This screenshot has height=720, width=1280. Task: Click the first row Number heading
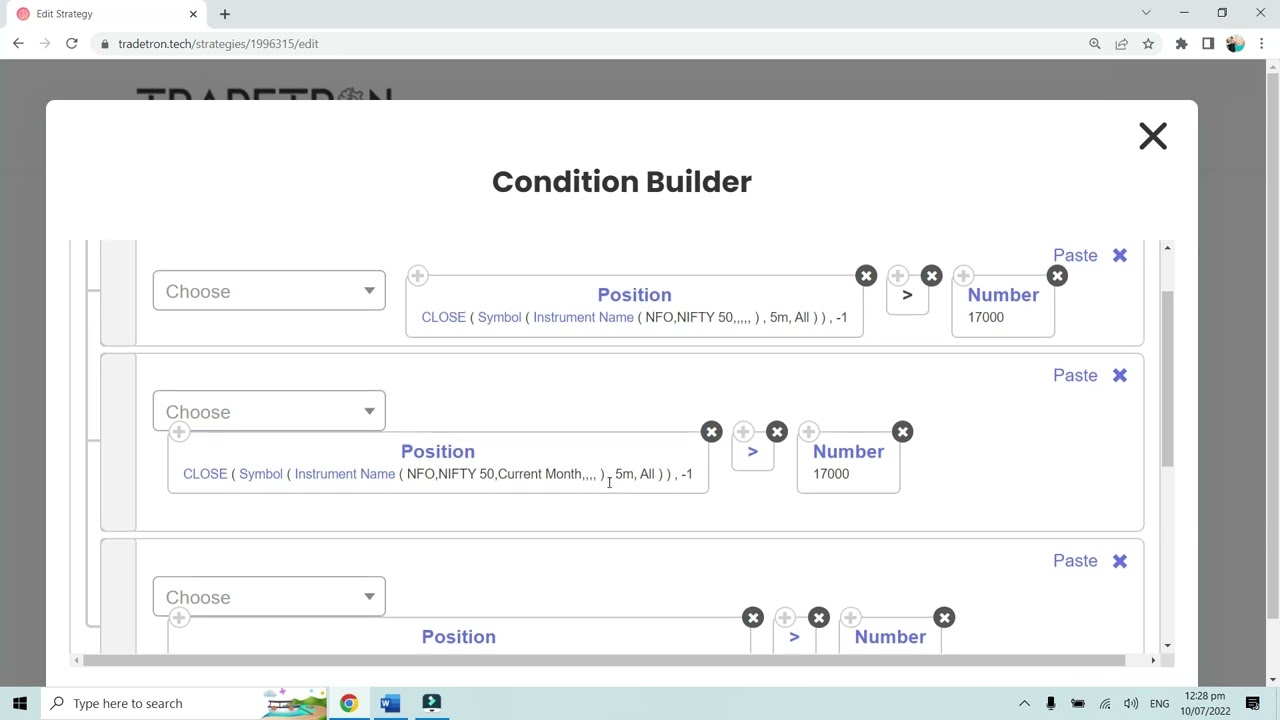pos(1003,295)
